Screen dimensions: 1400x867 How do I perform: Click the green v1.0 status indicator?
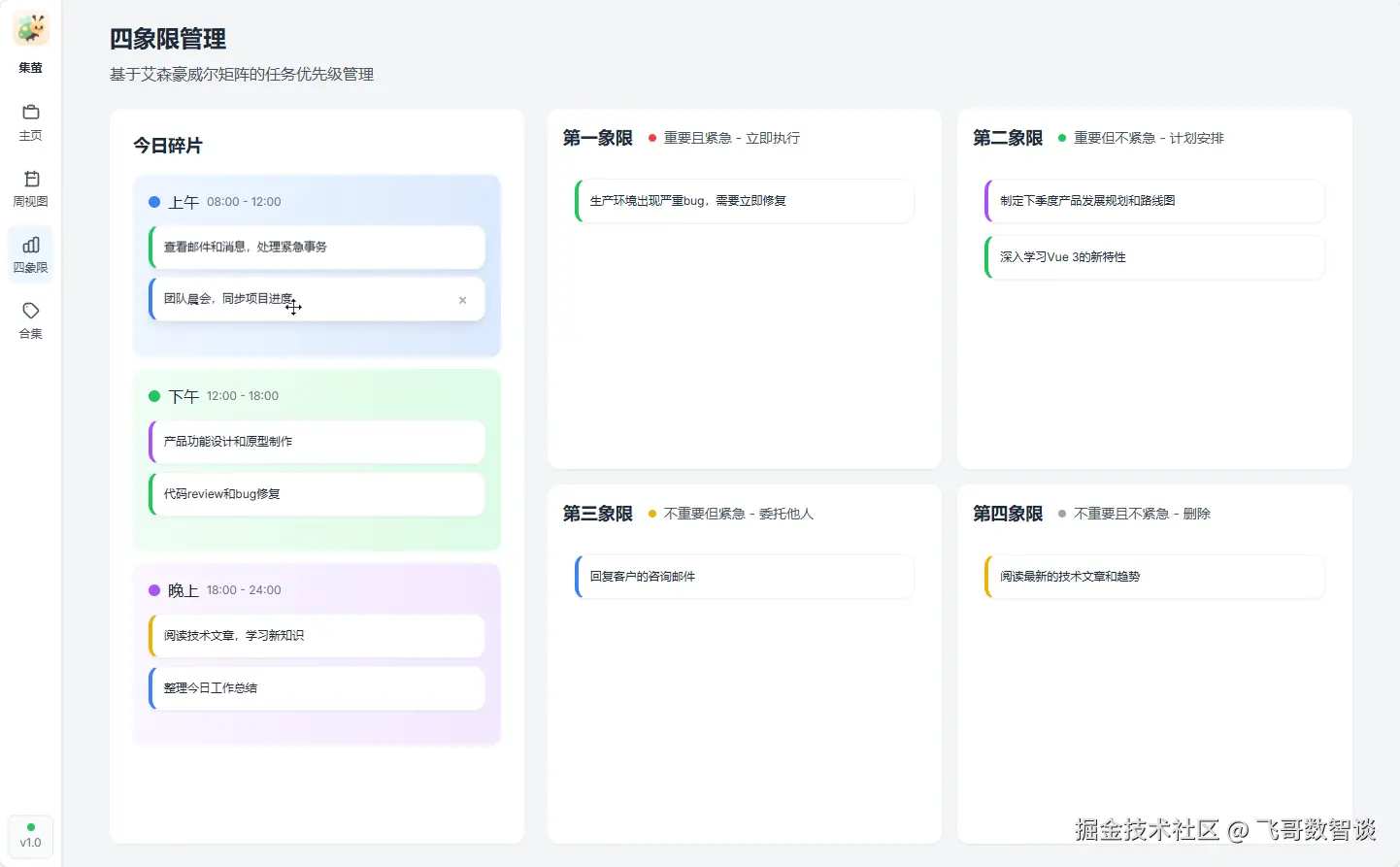click(x=31, y=827)
